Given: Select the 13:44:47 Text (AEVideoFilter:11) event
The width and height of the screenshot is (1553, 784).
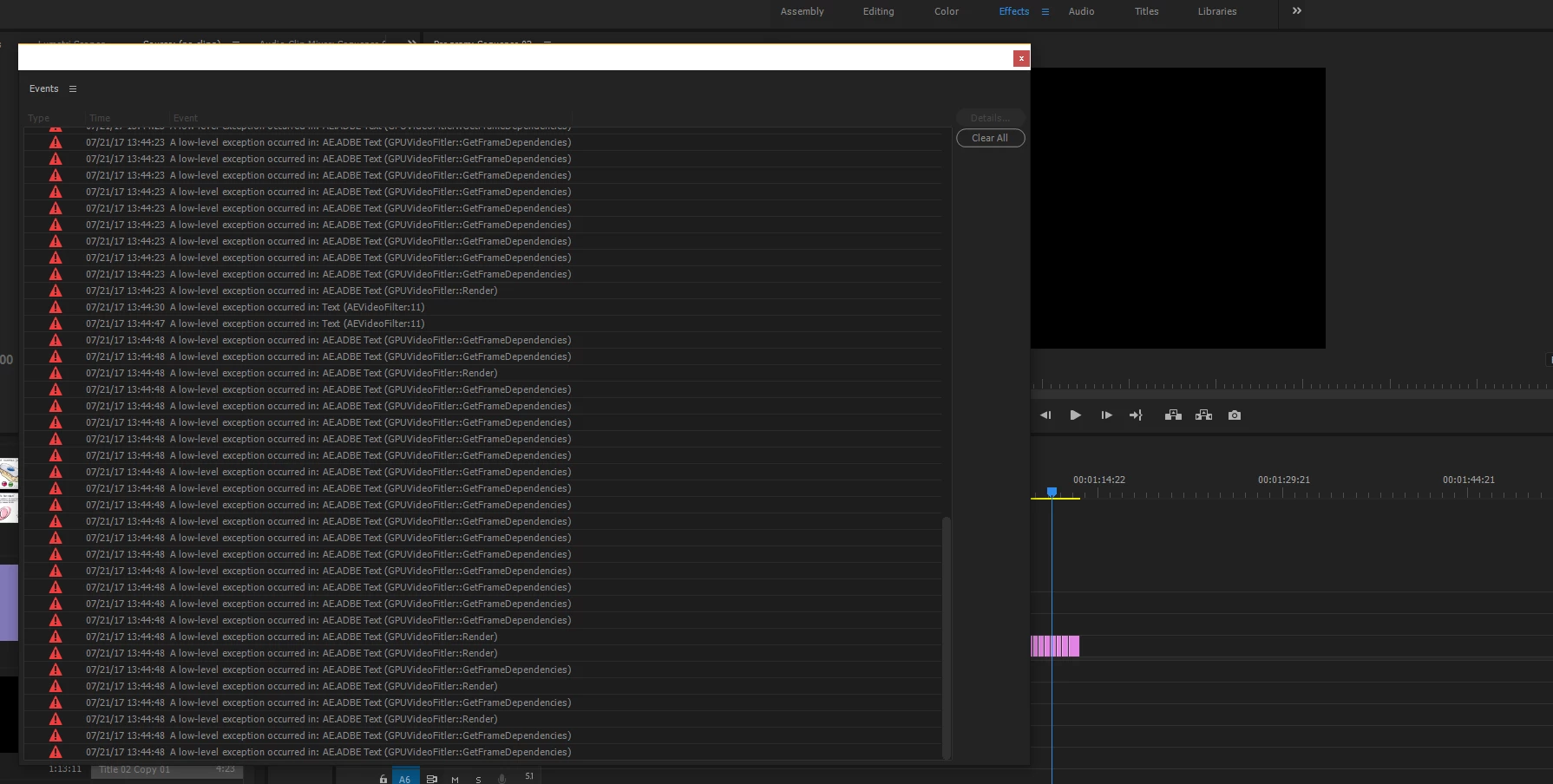Looking at the screenshot, I should click(482, 323).
